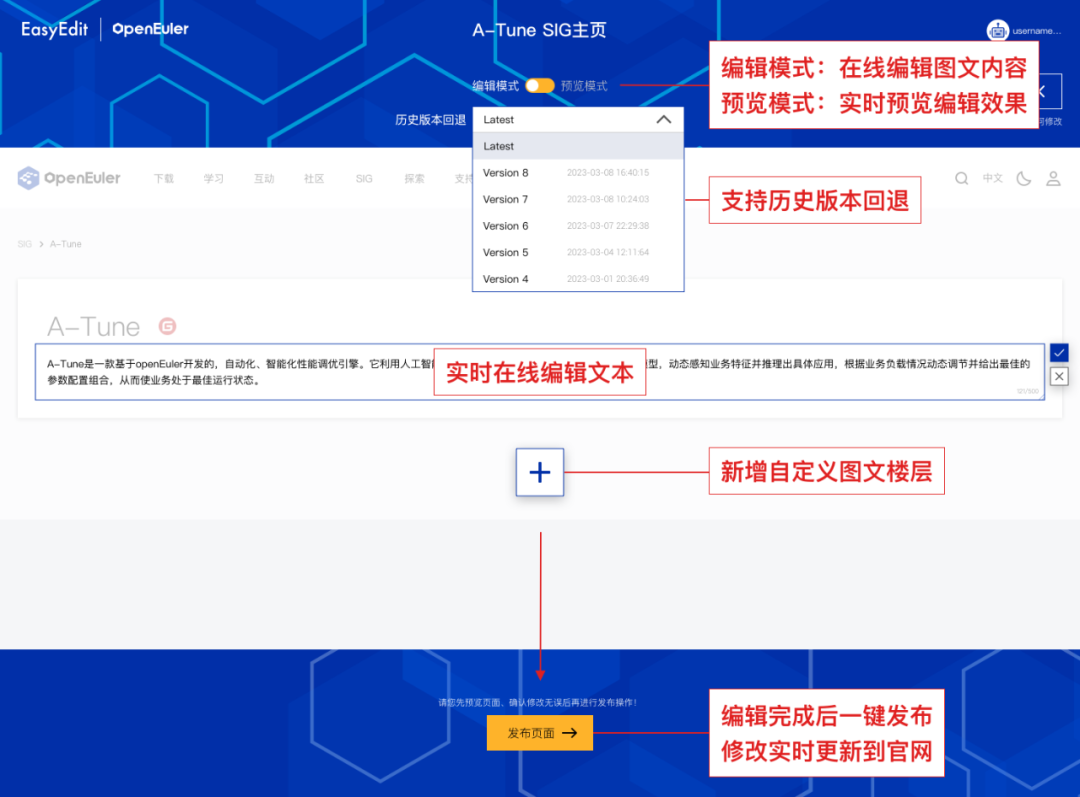Select Version 8 from history list
1080x797 pixels.
click(x=578, y=173)
